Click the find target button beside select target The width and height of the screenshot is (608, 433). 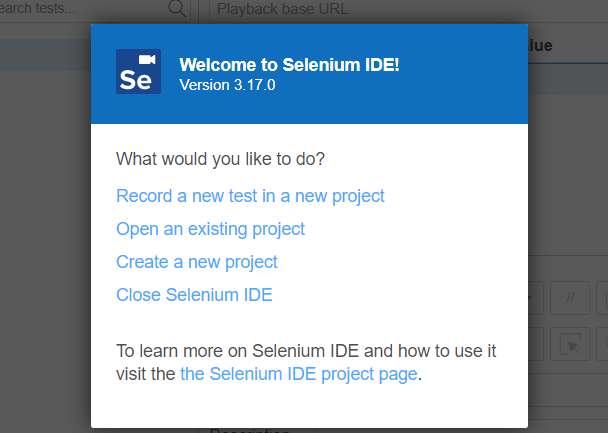tap(602, 345)
